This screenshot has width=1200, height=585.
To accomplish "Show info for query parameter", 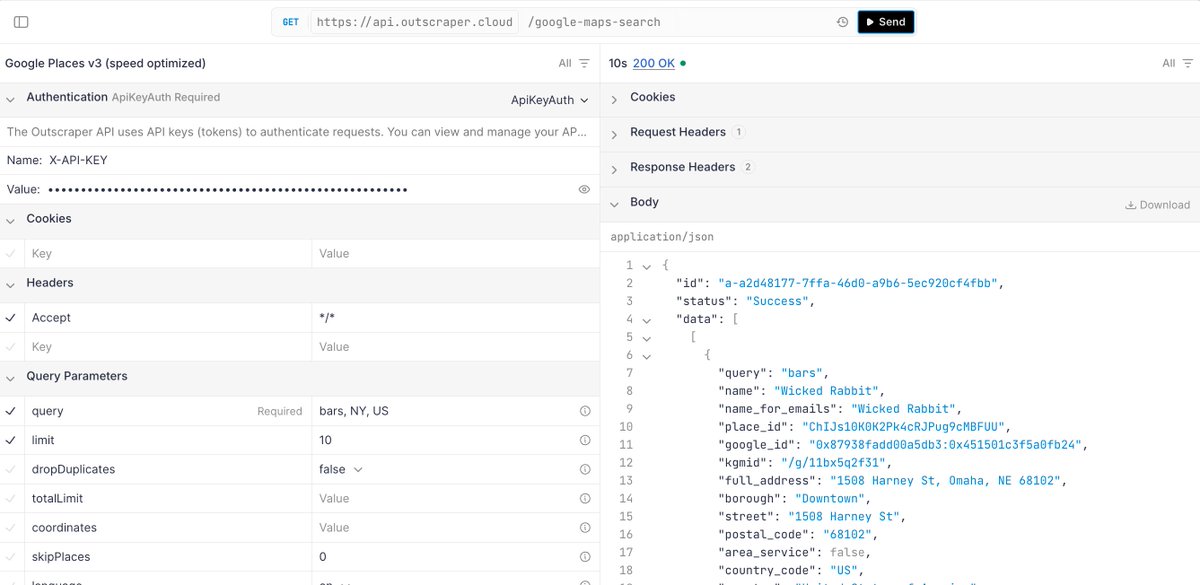I will click(x=585, y=411).
